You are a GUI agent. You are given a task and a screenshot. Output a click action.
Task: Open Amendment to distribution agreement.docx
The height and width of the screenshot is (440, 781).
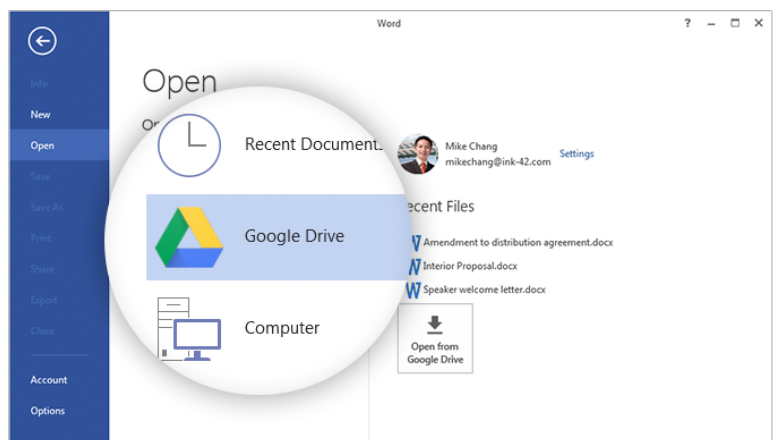(x=518, y=243)
